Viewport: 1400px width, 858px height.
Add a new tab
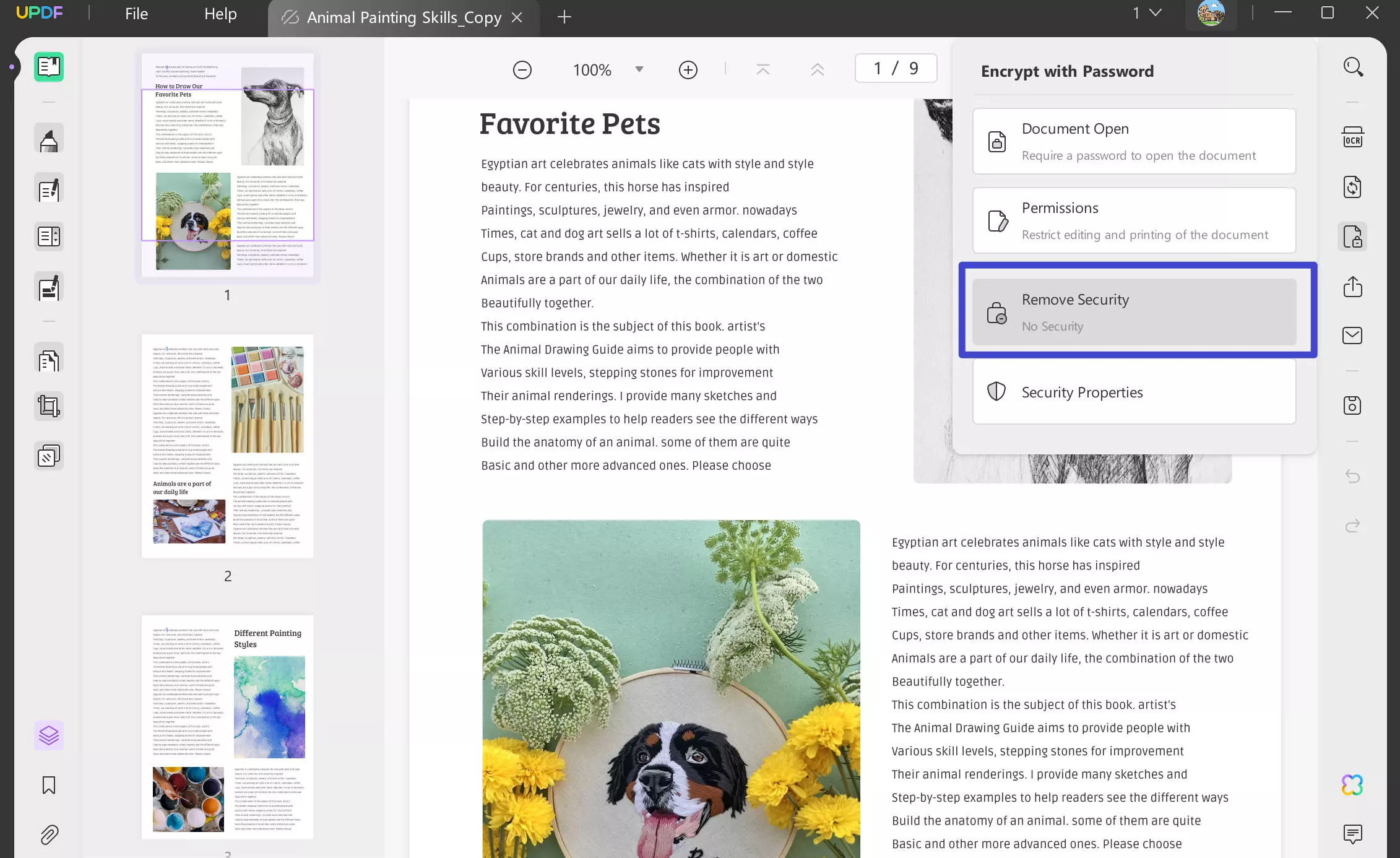point(564,17)
